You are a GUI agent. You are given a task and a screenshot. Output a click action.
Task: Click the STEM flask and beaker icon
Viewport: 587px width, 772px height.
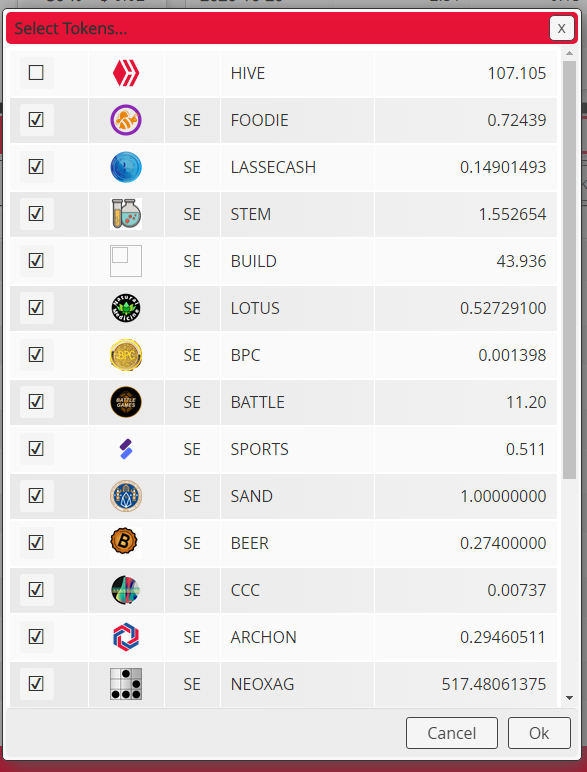[126, 214]
